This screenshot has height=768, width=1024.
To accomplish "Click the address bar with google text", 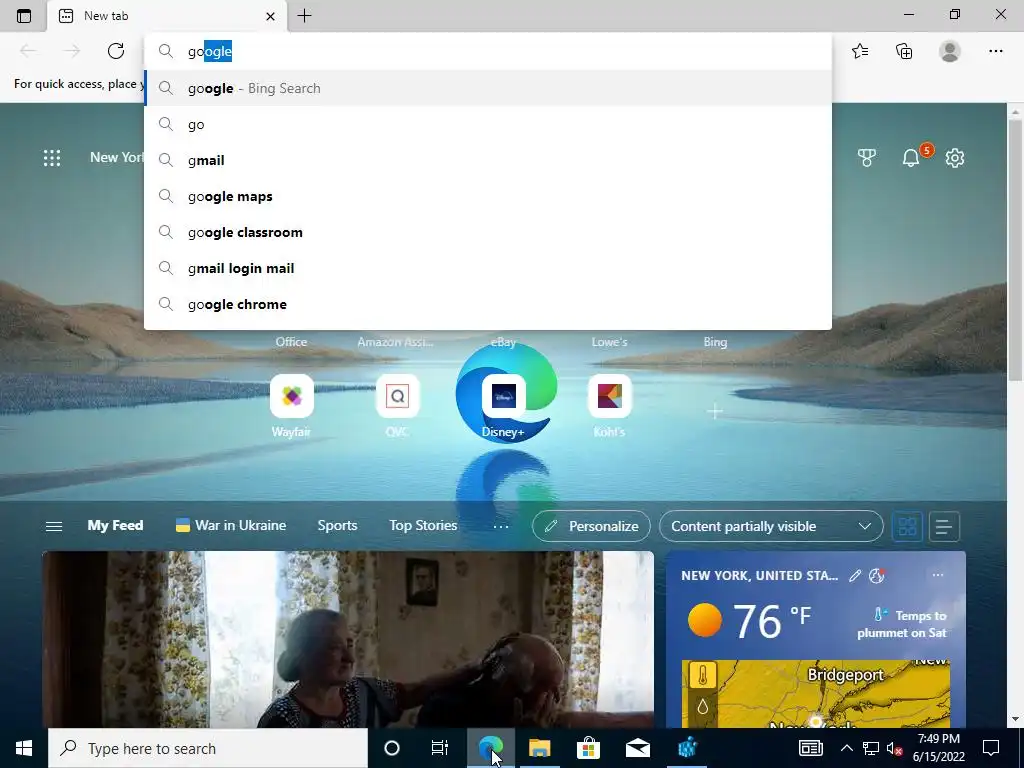I will click(488, 52).
